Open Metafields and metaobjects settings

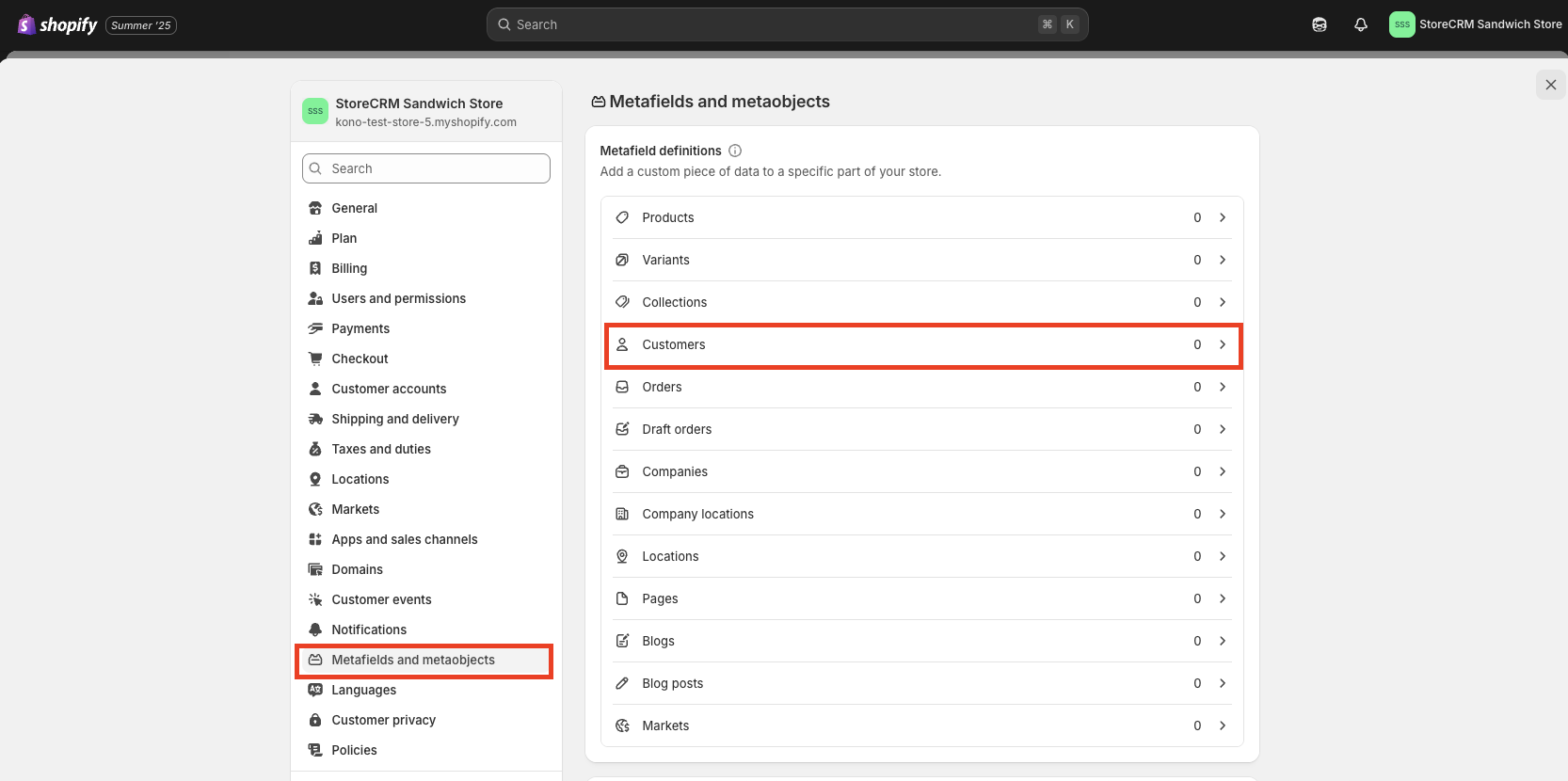(x=426, y=660)
